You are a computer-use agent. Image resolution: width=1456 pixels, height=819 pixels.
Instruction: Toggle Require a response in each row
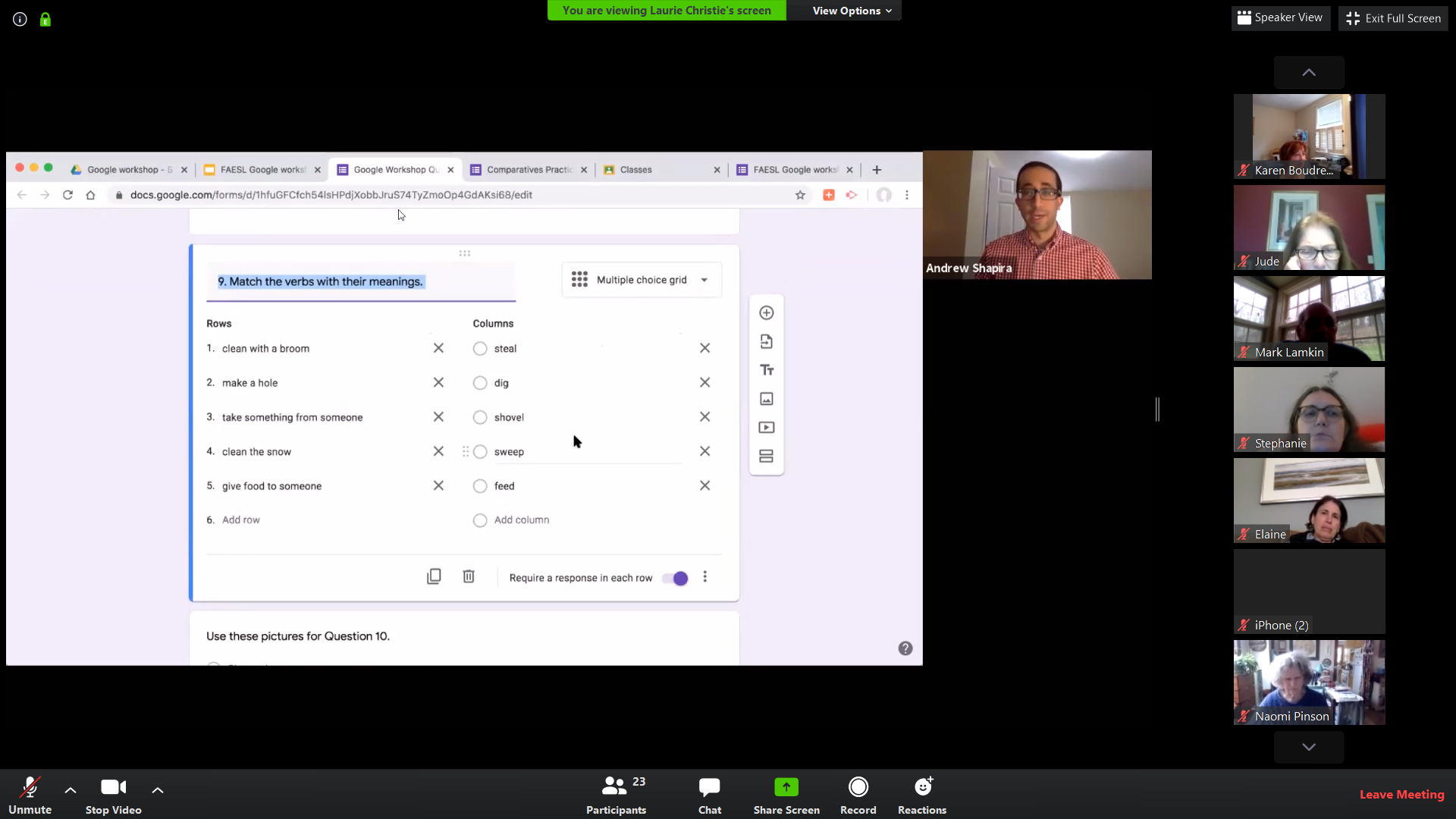pos(675,579)
